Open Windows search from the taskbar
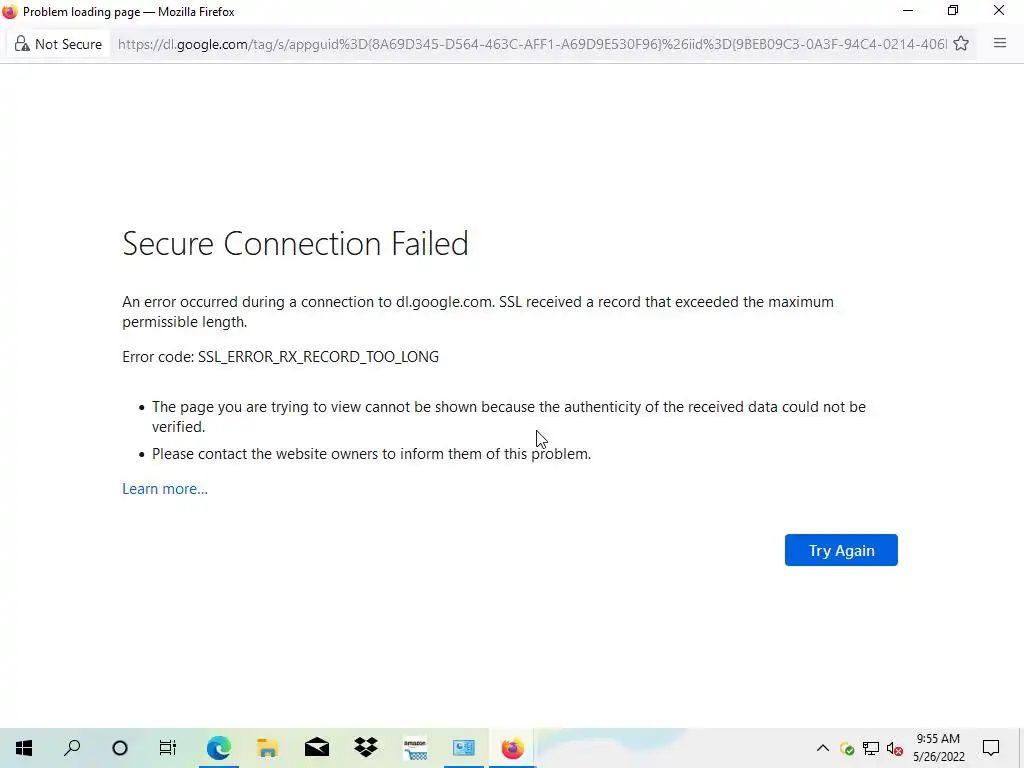 (72, 748)
